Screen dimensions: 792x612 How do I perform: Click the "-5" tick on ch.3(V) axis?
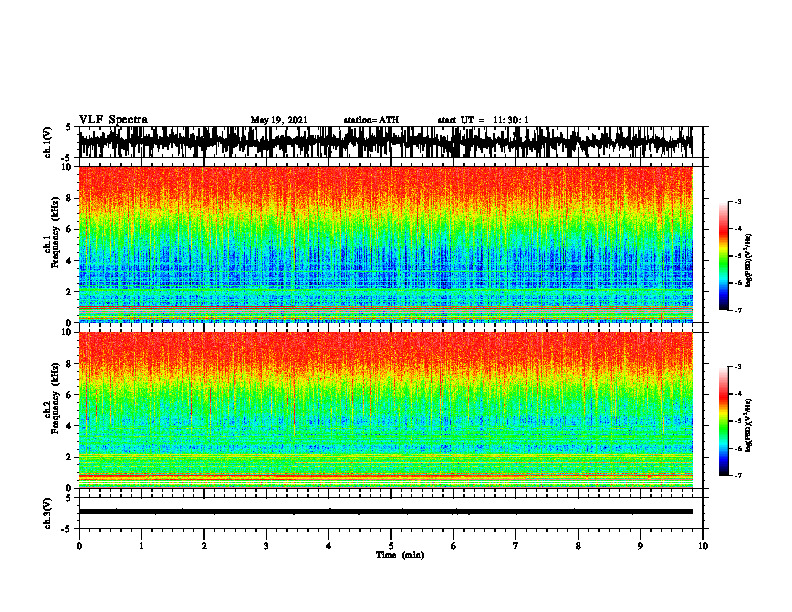[67, 529]
